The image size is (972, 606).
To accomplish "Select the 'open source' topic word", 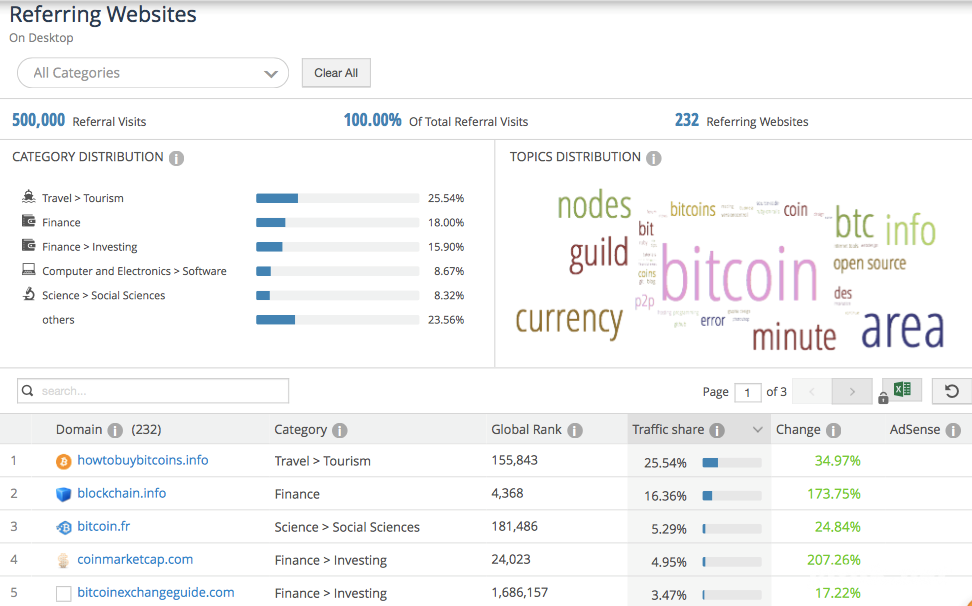I will click(869, 264).
